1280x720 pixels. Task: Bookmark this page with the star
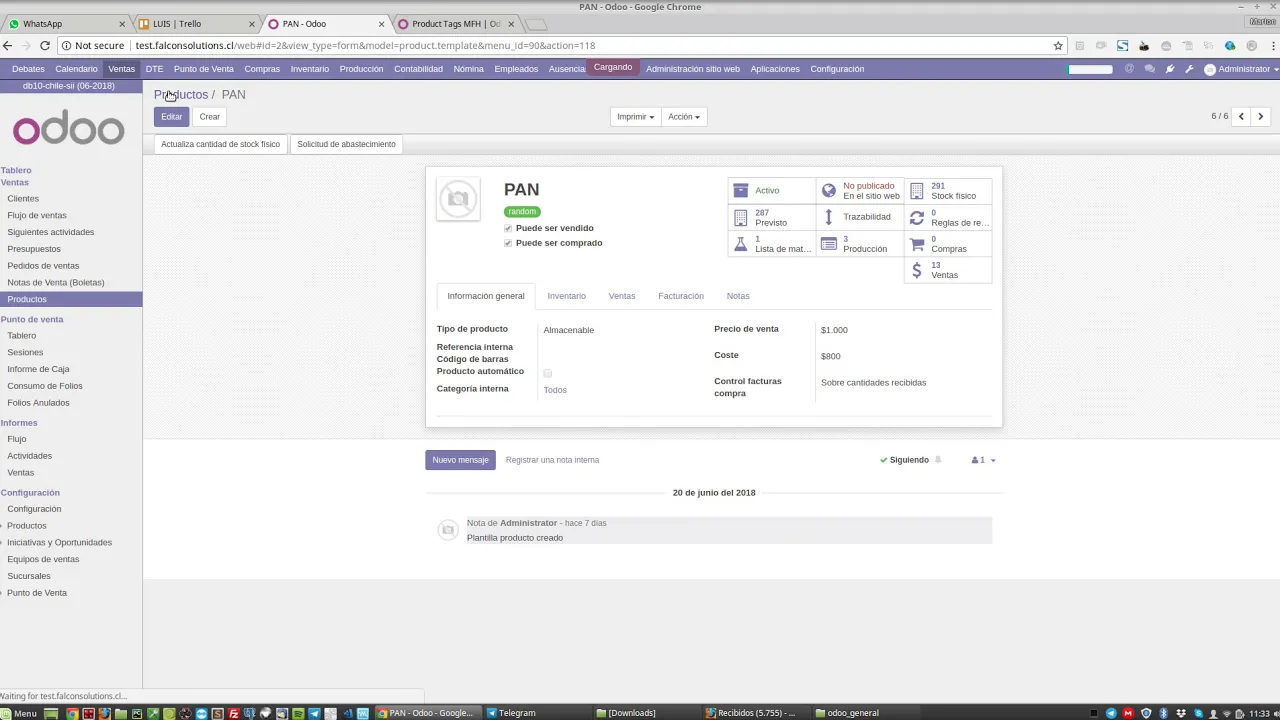[x=1058, y=45]
